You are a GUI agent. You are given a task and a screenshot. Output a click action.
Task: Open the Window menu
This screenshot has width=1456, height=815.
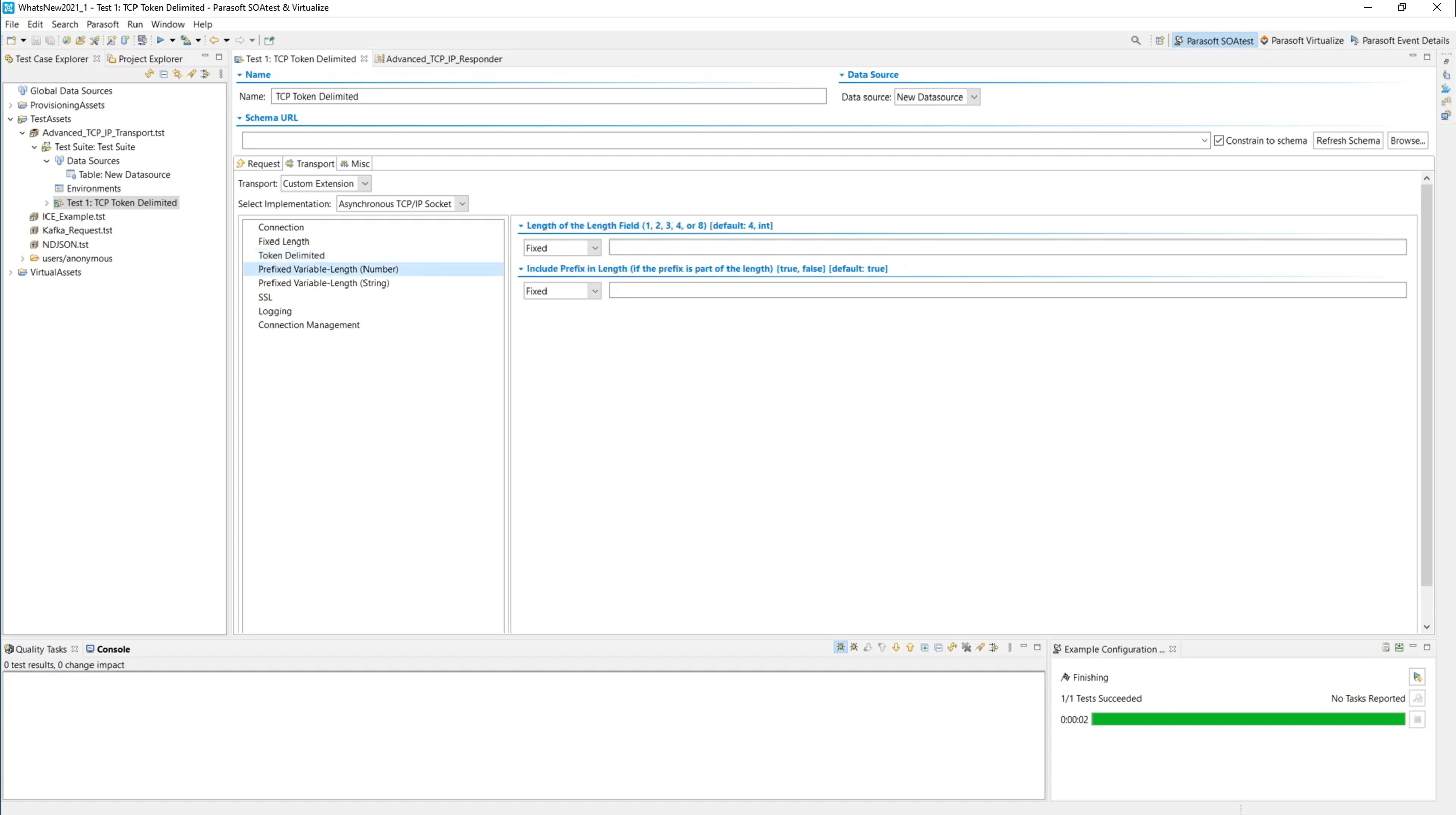[167, 24]
